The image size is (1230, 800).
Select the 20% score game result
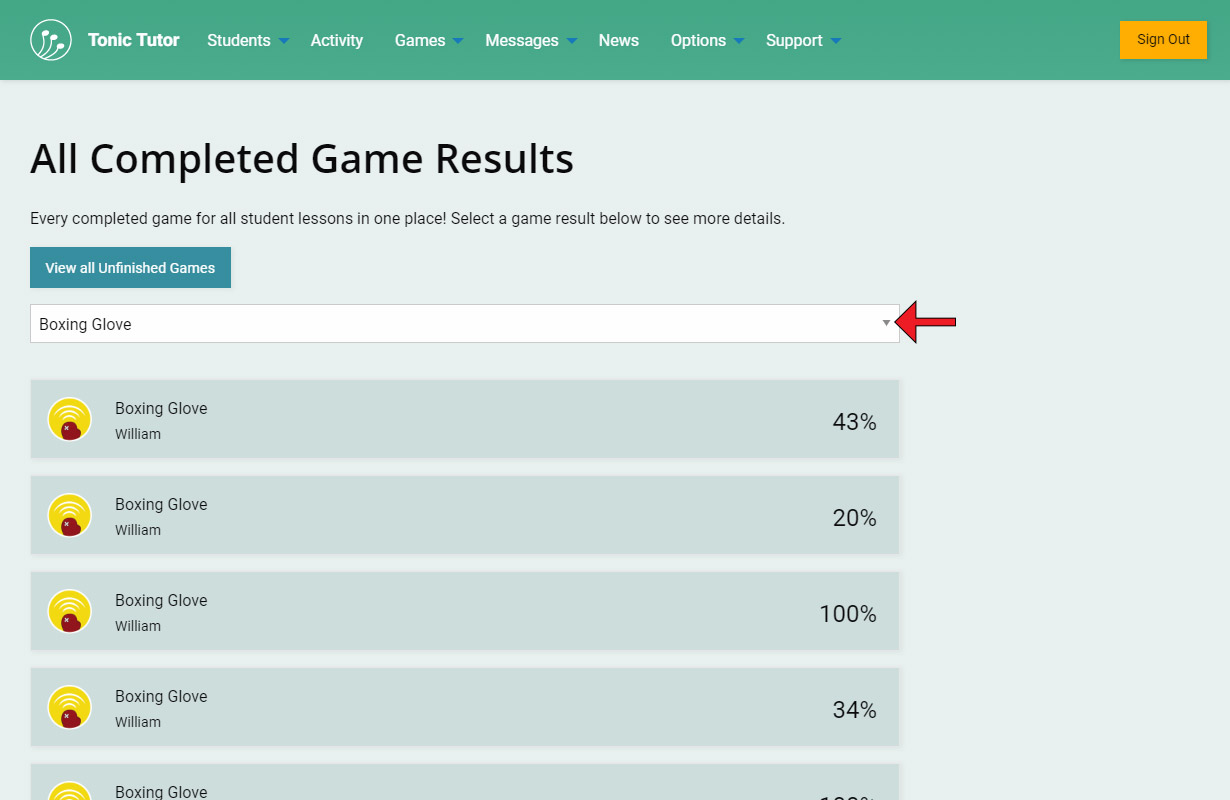(465, 515)
